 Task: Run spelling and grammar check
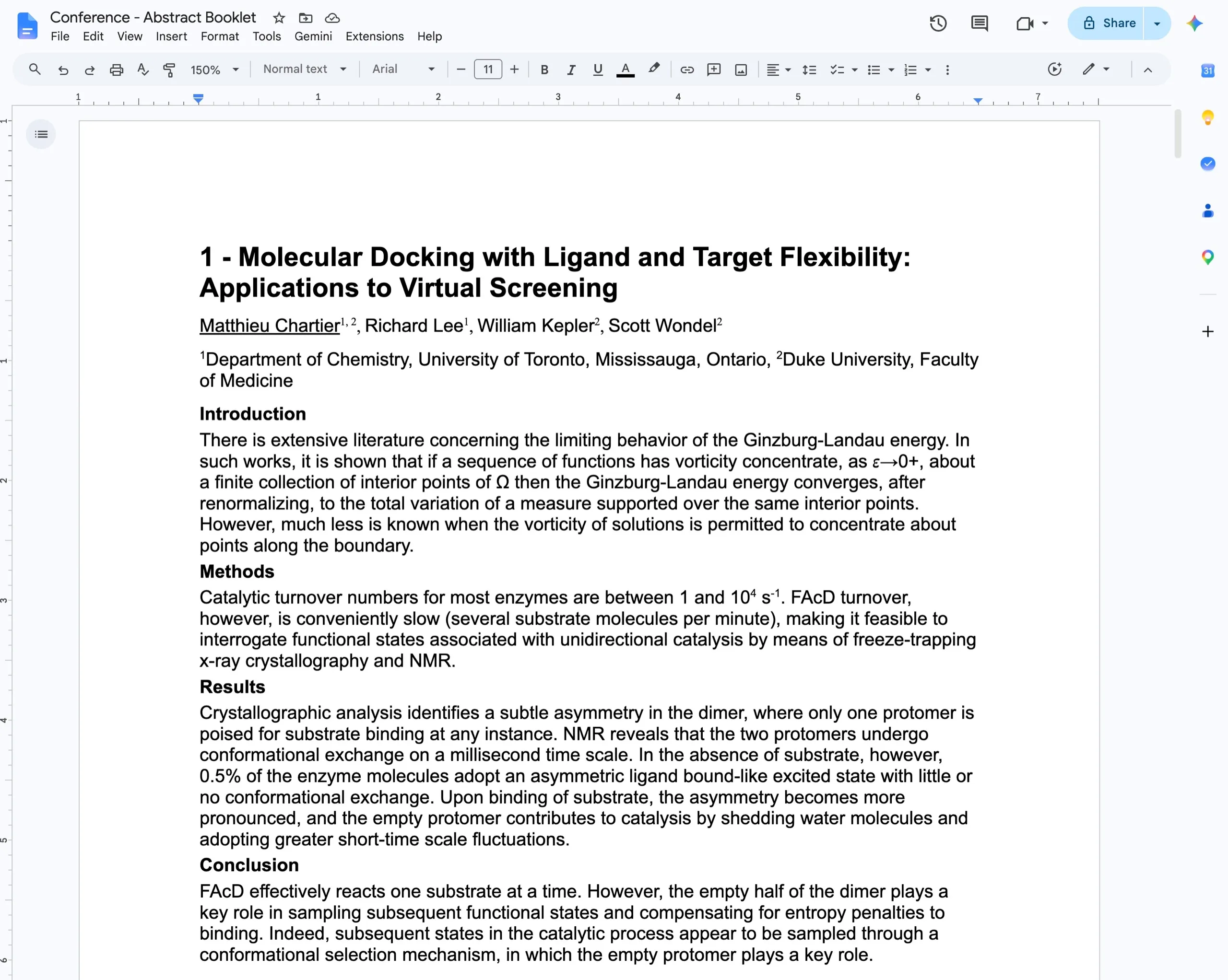[x=143, y=70]
